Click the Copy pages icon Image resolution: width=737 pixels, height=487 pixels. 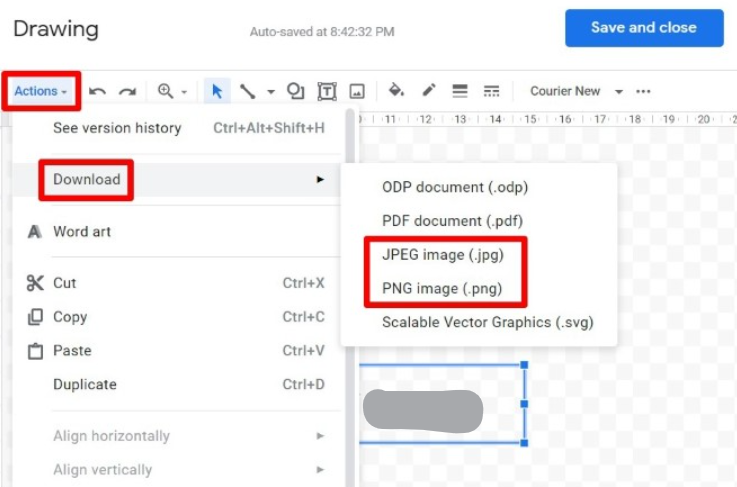[35, 317]
